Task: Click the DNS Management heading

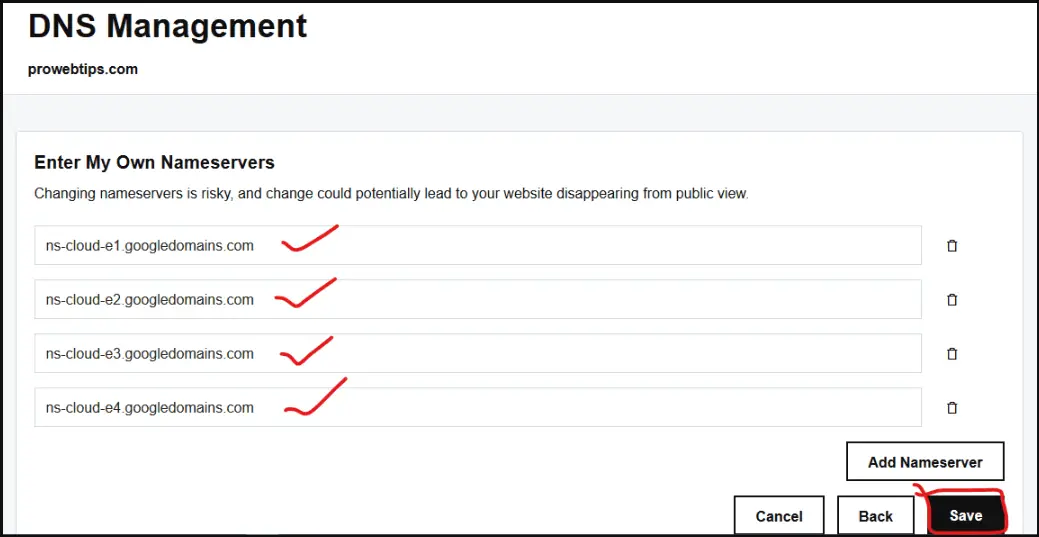Action: 168,27
